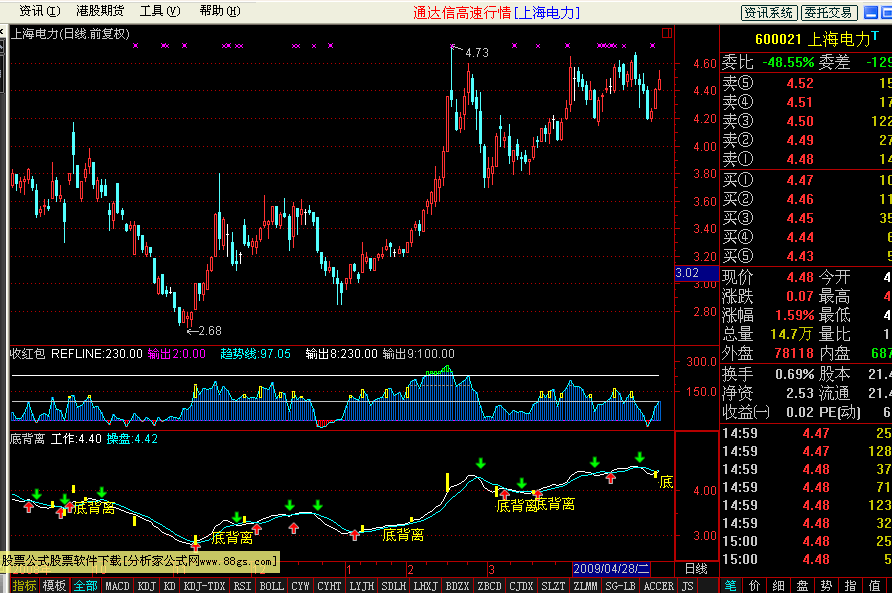Click the 分析家公式网 www.88gs.com link

coord(200,561)
